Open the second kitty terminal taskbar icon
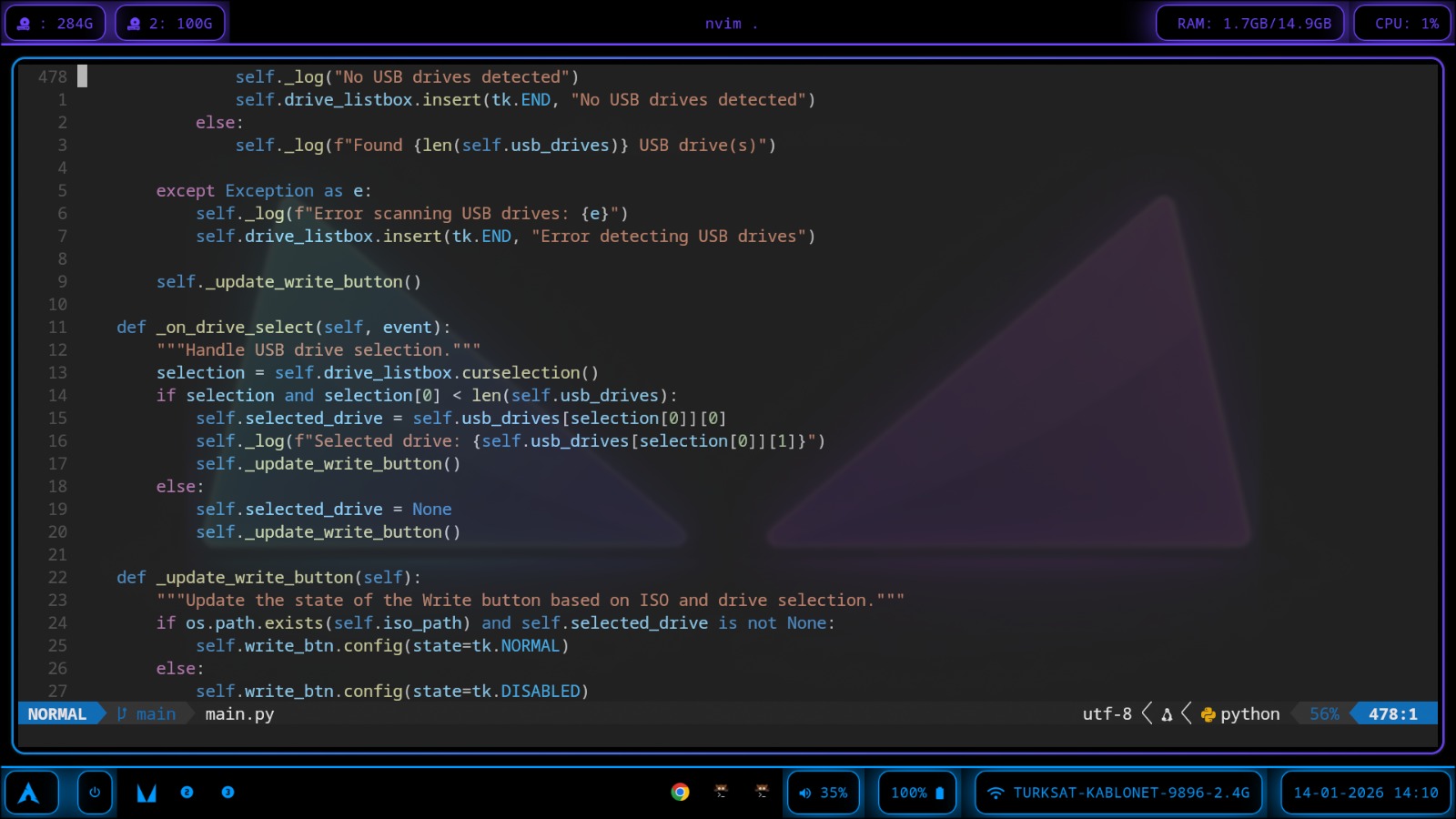This screenshot has width=1456, height=819. coord(760,793)
